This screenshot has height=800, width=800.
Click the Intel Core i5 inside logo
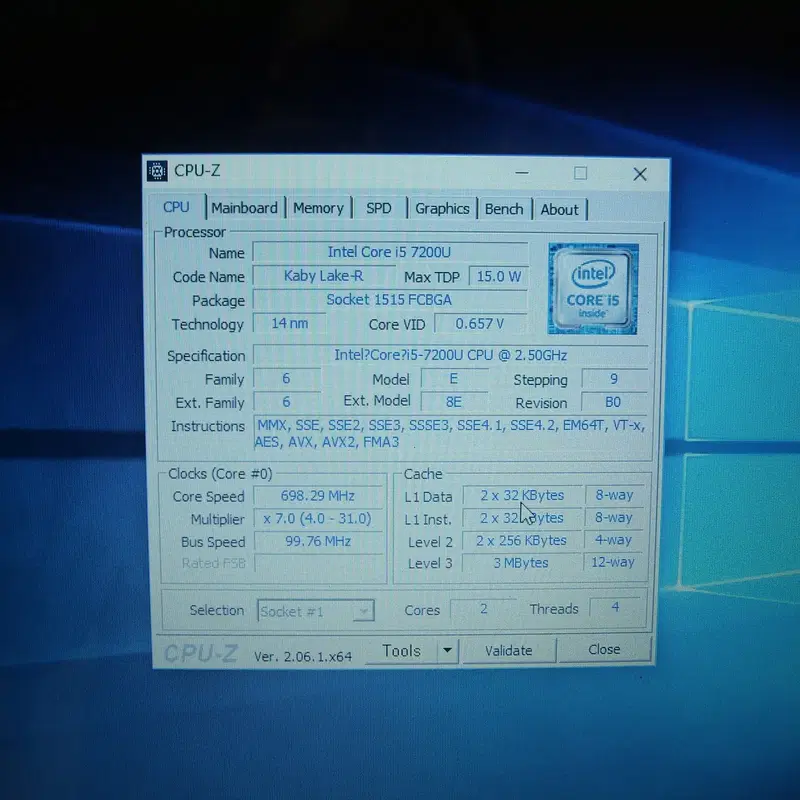pyautogui.click(x=593, y=289)
